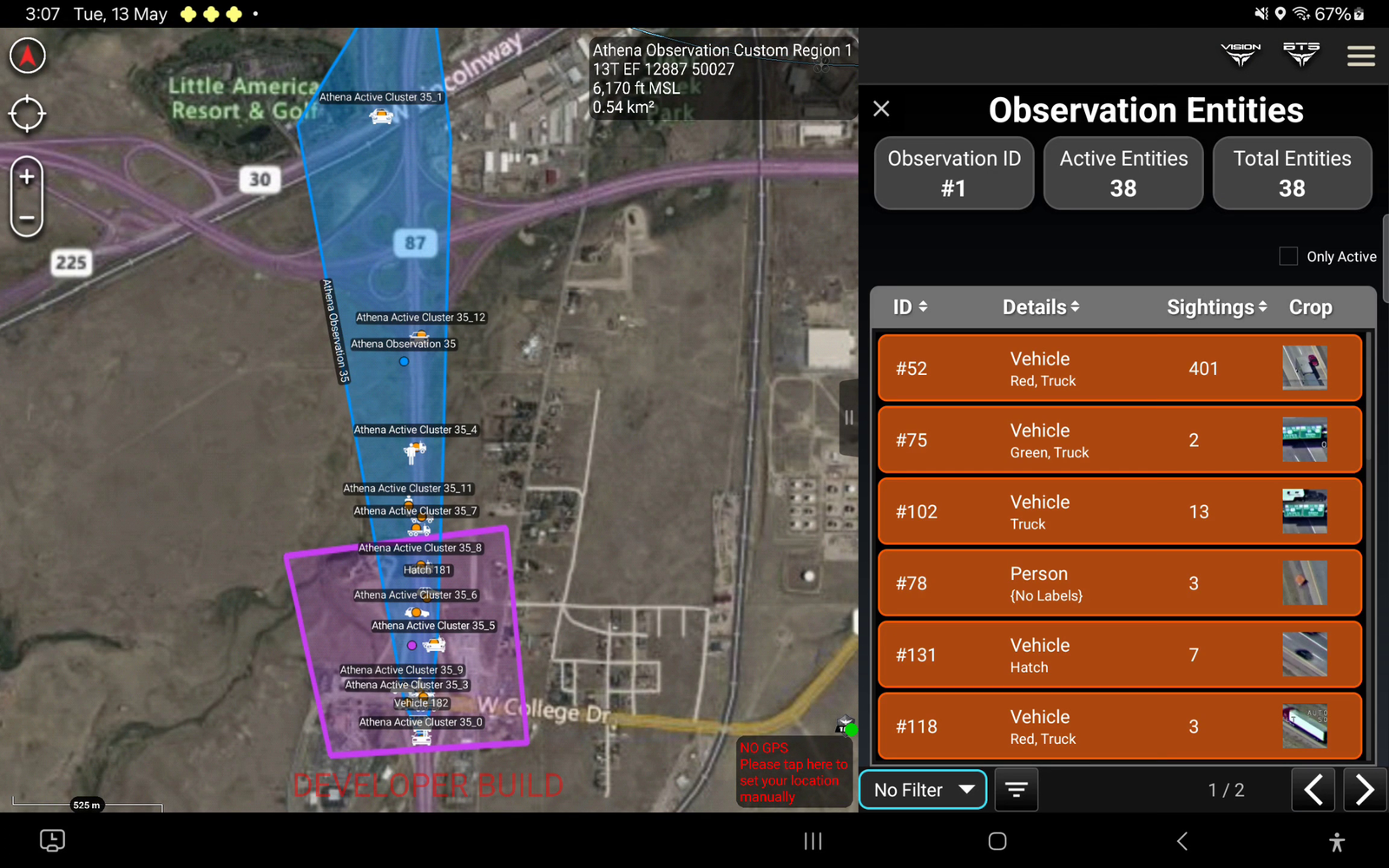Click the filter-sort icon beside No Filter
Viewport: 1389px width, 868px height.
1016,790
